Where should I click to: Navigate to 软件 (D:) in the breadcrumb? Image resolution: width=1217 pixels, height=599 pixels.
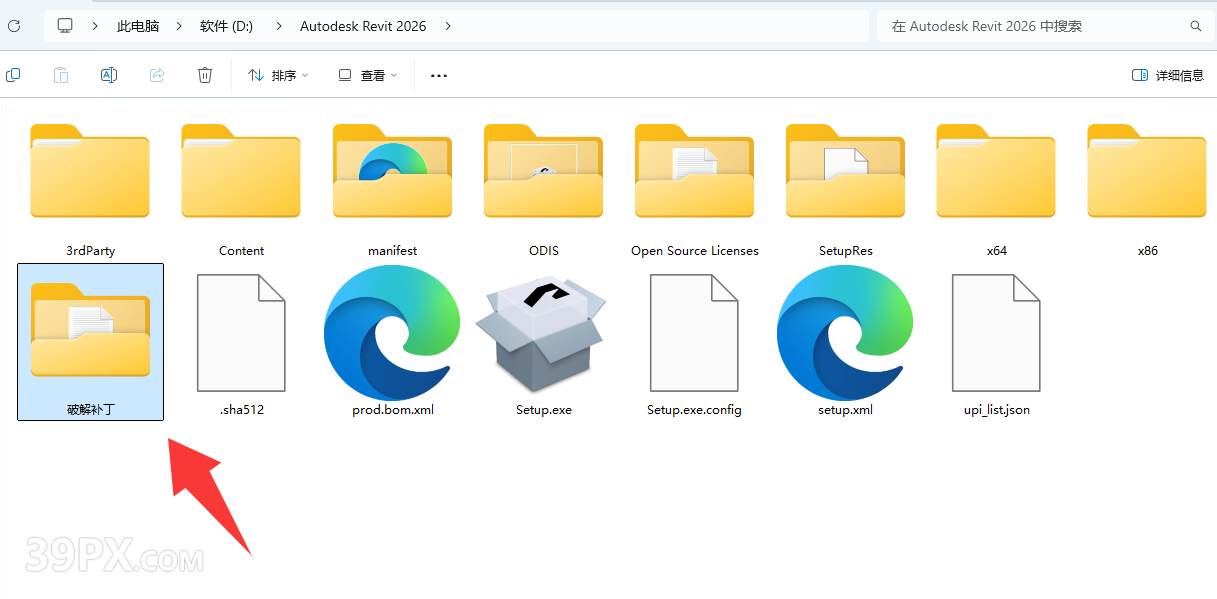click(226, 26)
